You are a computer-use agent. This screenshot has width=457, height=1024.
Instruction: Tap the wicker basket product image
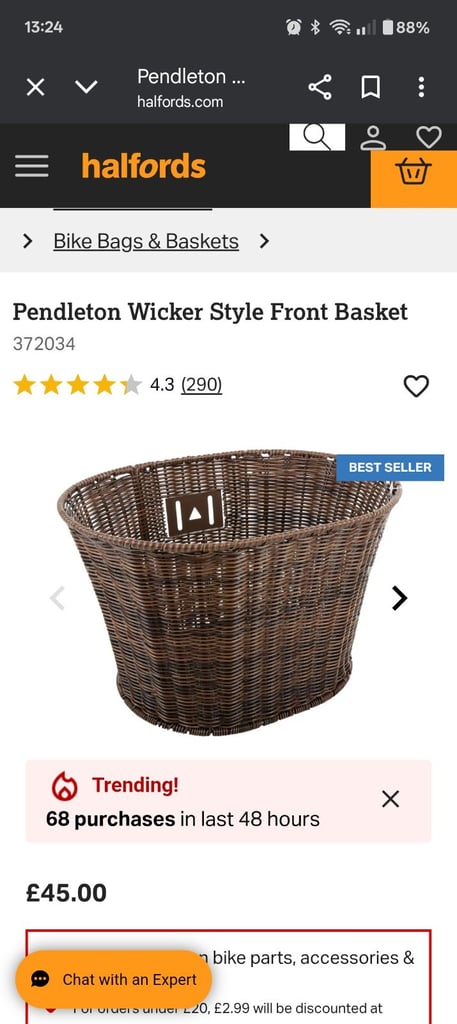(x=228, y=591)
